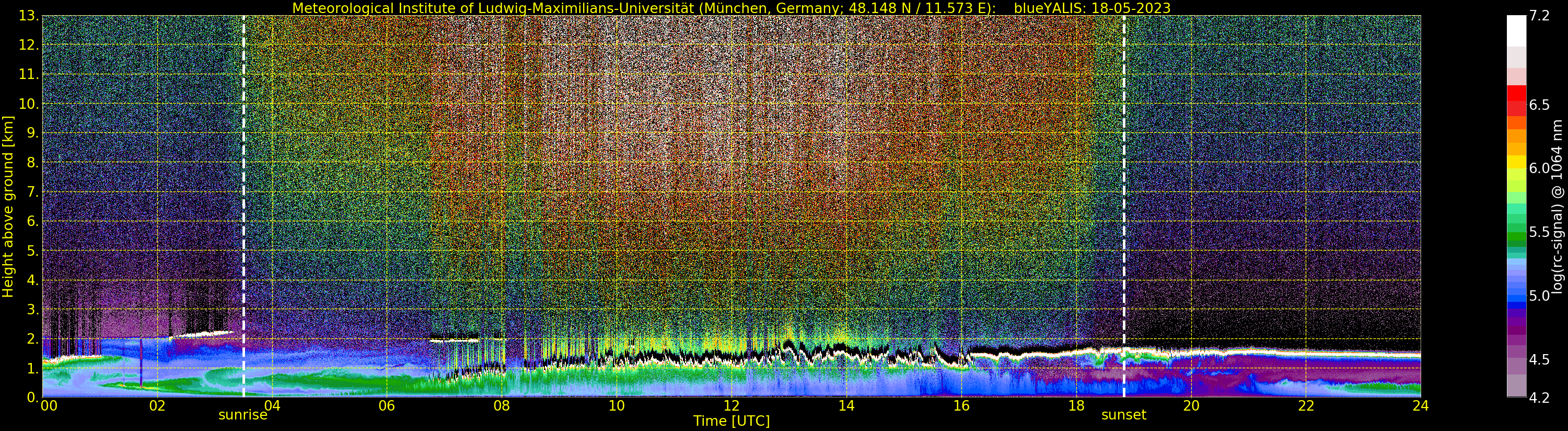Click the 'Time [UTC]' axis title
This screenshot has height=431, width=1568.
pos(731,421)
